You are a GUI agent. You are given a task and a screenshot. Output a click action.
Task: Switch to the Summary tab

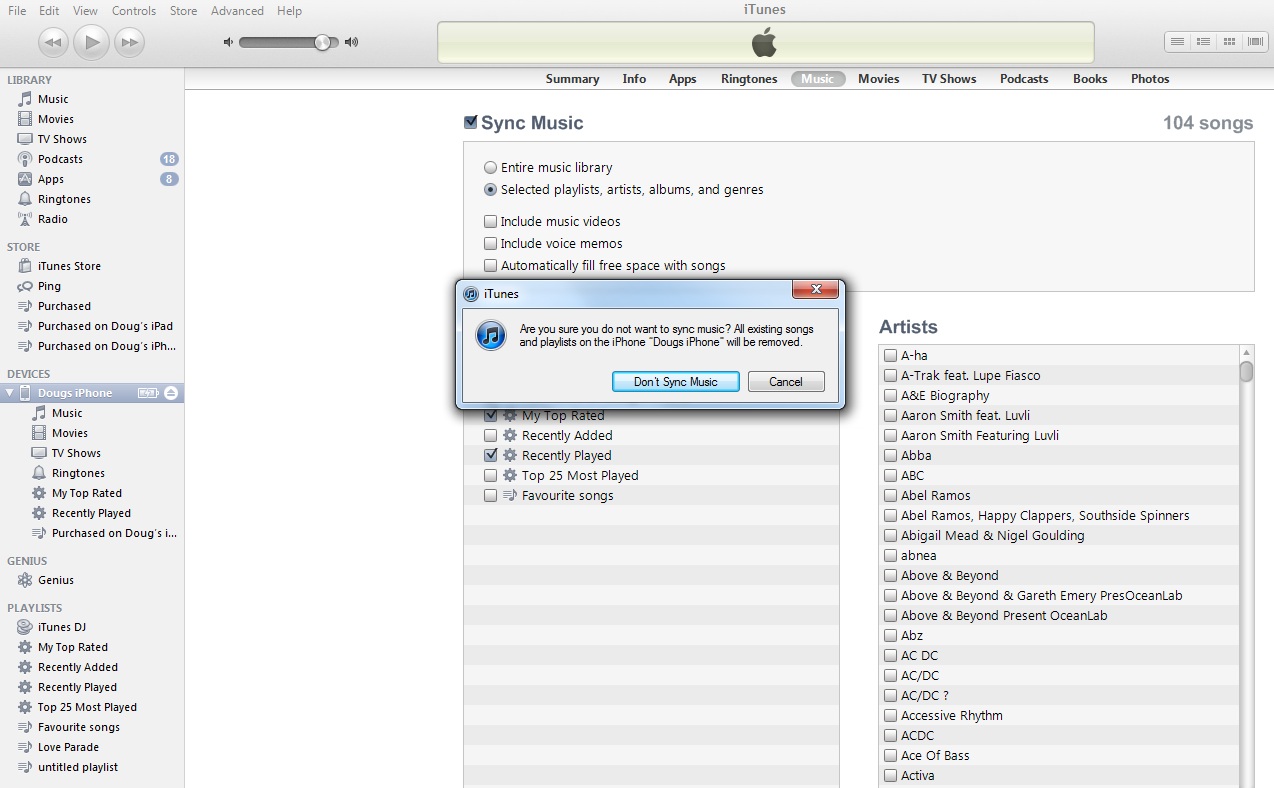pos(572,79)
